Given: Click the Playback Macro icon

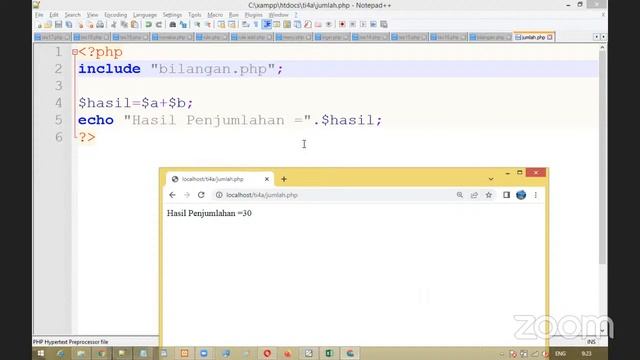Looking at the screenshot, I should (x=363, y=25).
